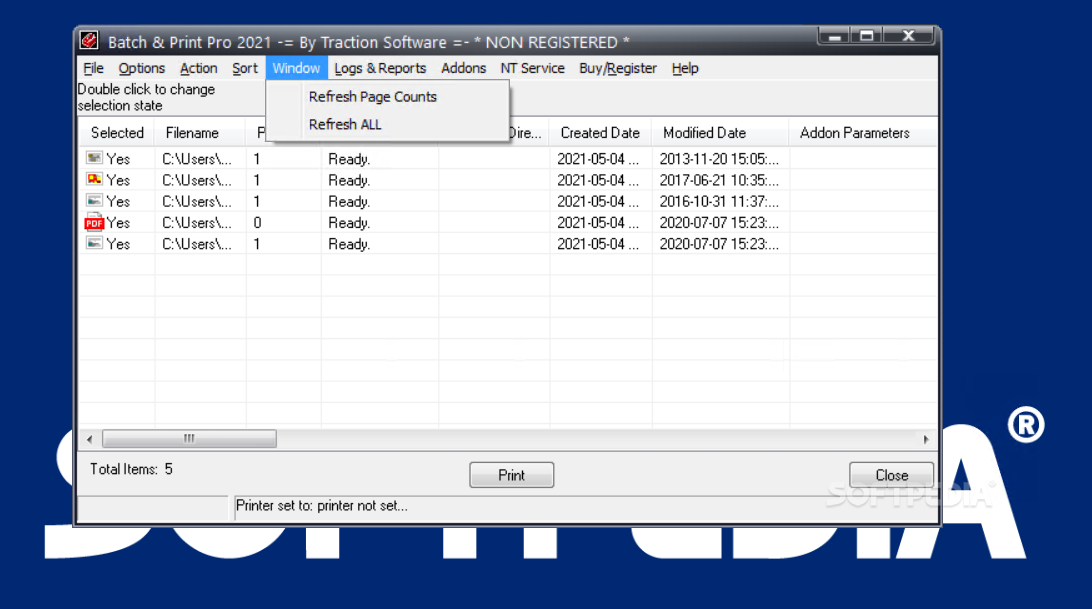Open the Addons menu
The width and height of the screenshot is (1092, 609).
coord(463,68)
